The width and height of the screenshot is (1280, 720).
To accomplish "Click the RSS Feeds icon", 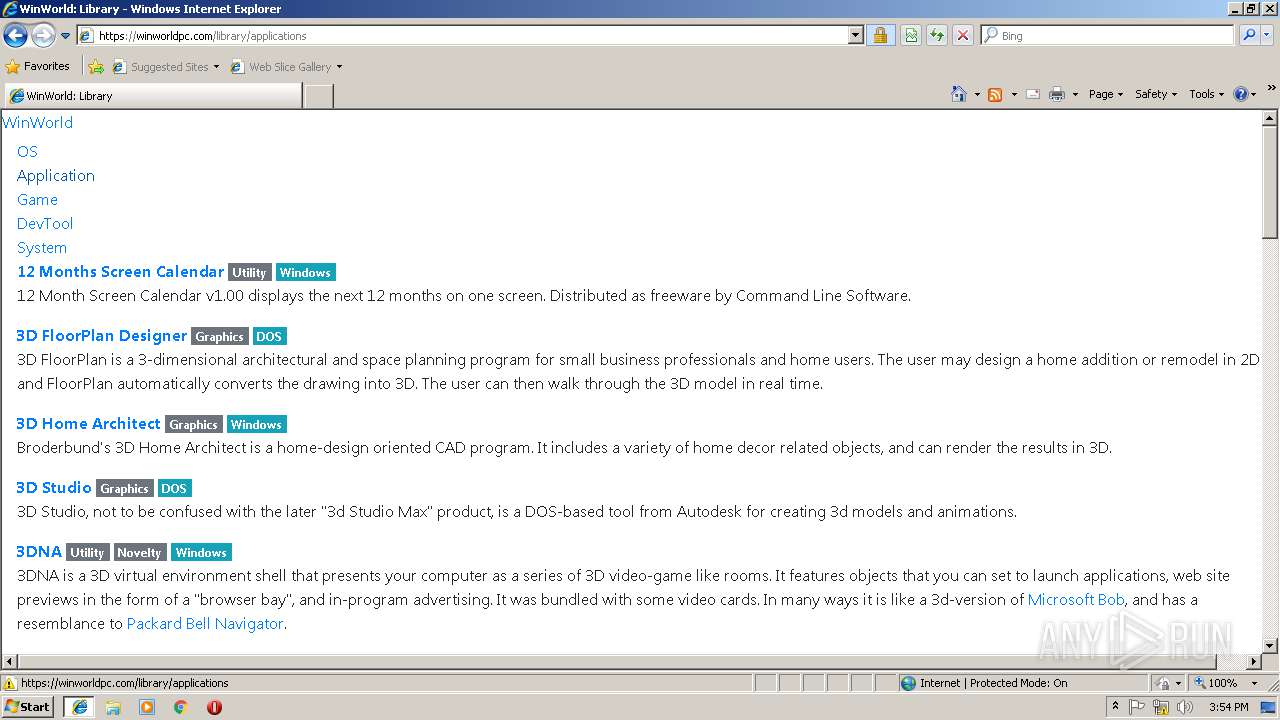I will 995,94.
